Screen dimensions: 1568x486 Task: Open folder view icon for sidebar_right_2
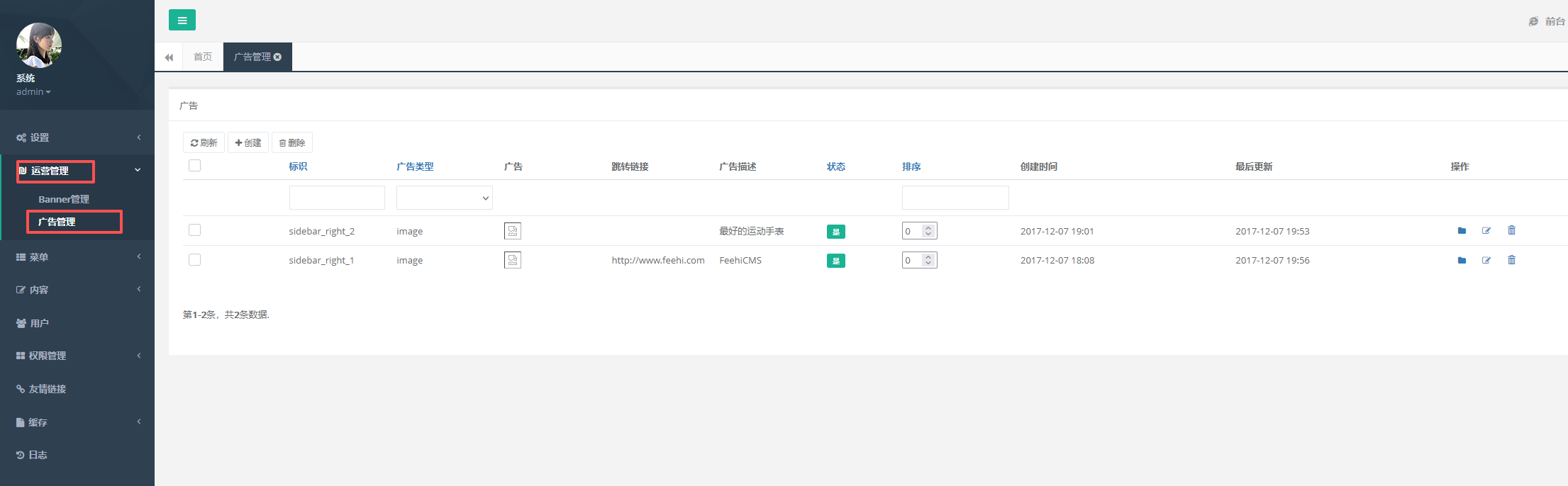(1462, 231)
